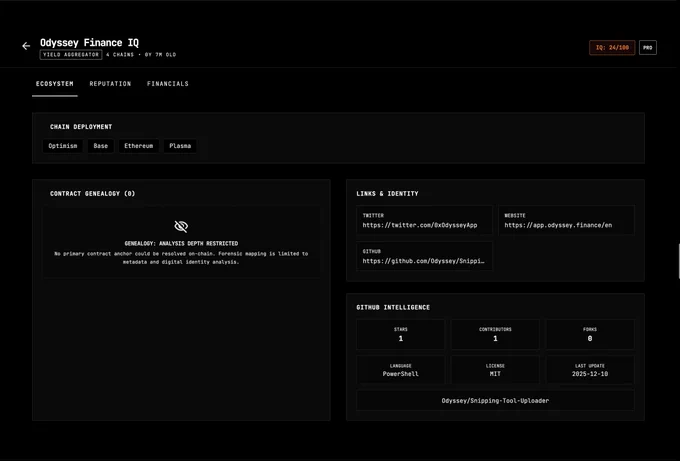
Task: Switch to the Financials tab
Action: [168, 84]
